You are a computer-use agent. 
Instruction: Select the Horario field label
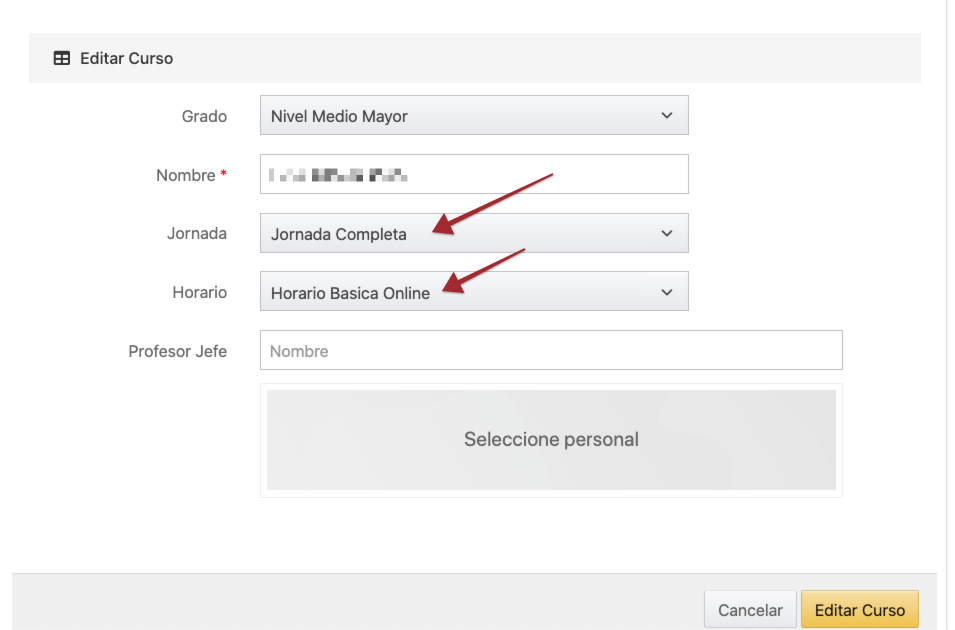click(199, 291)
